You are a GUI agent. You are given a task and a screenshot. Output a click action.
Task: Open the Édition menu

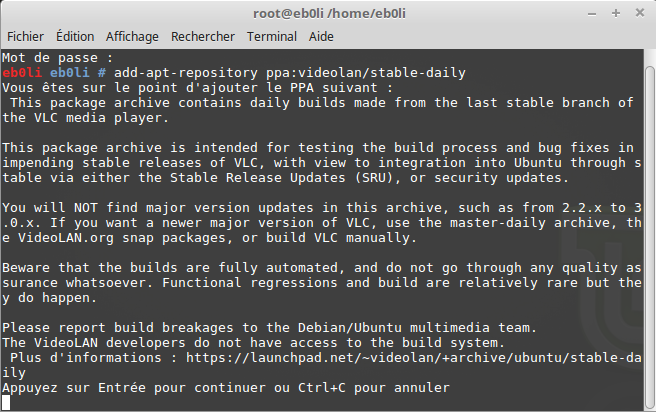point(75,37)
